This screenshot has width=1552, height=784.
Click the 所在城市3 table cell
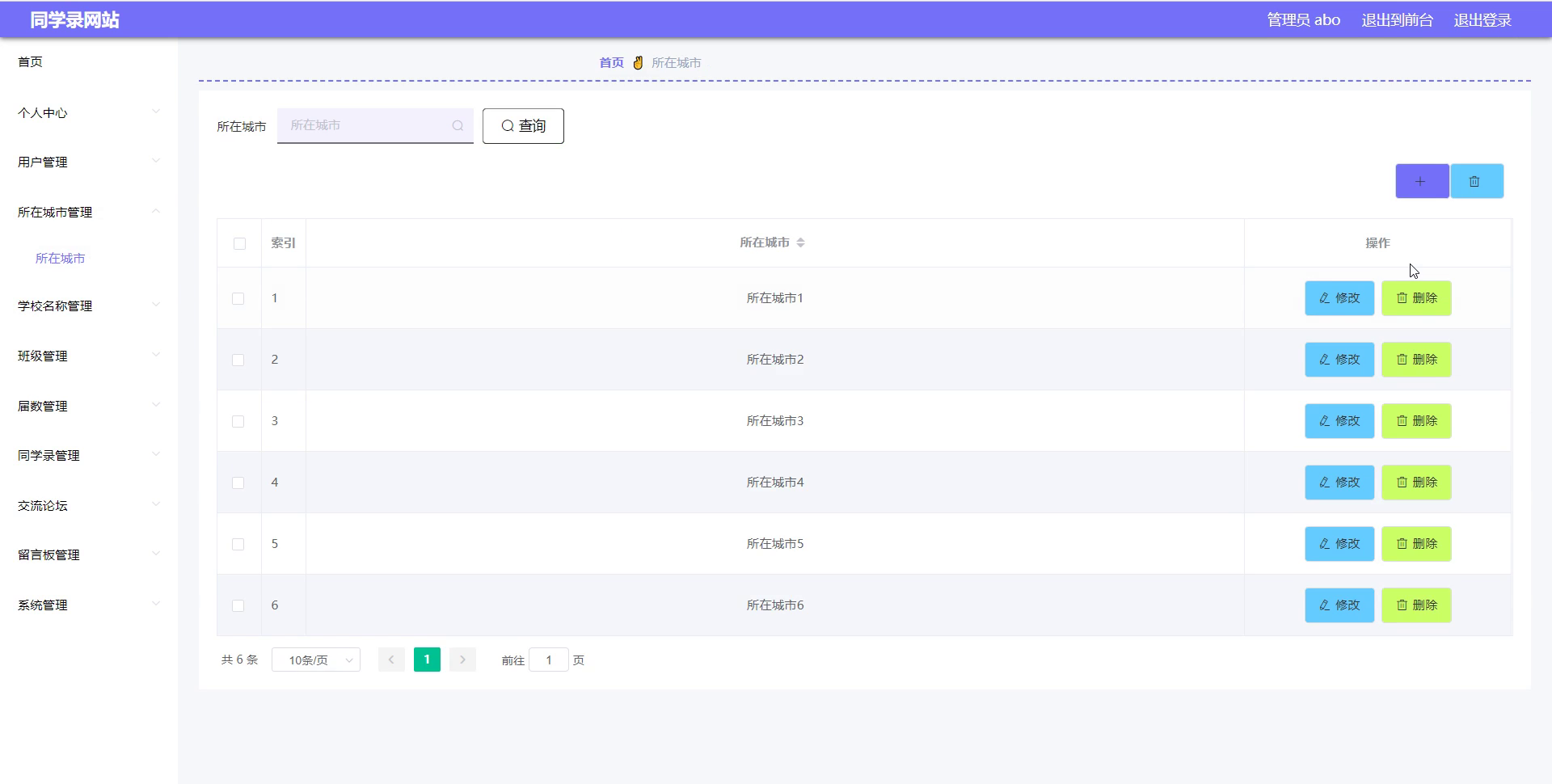[774, 421]
